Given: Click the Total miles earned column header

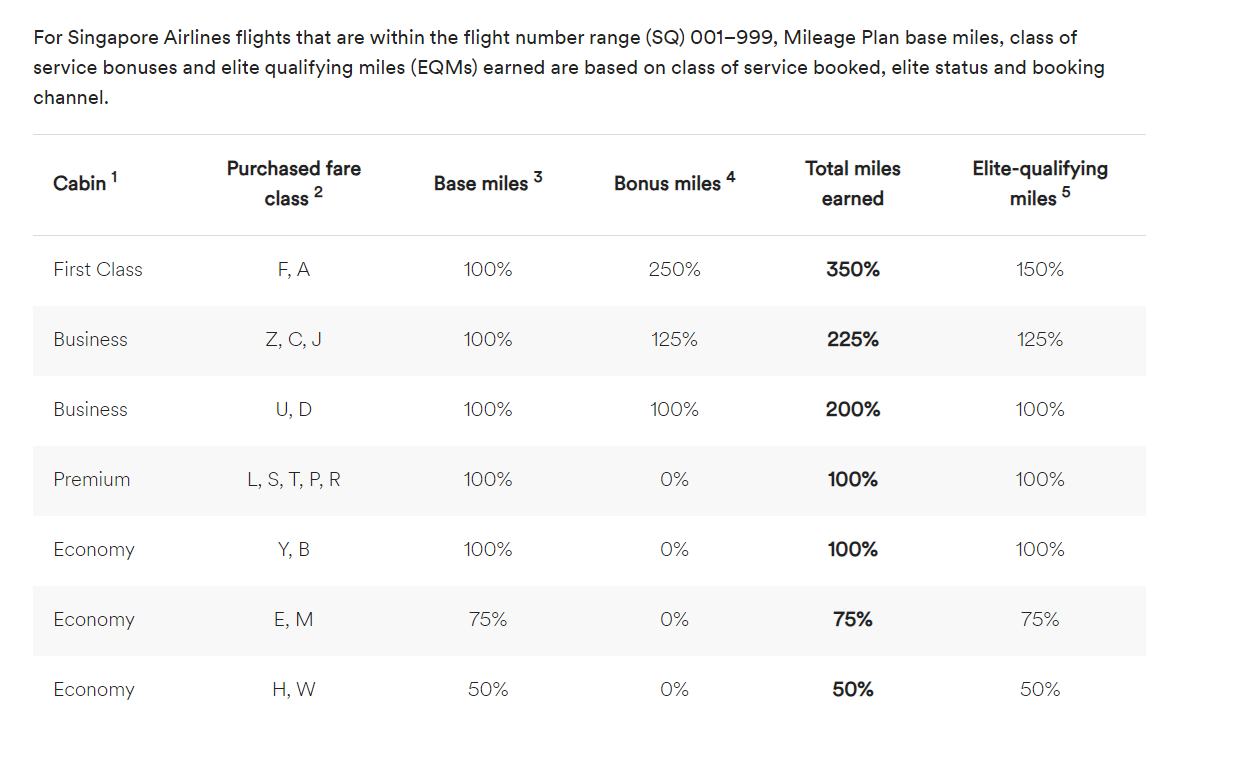Looking at the screenshot, I should (x=852, y=184).
